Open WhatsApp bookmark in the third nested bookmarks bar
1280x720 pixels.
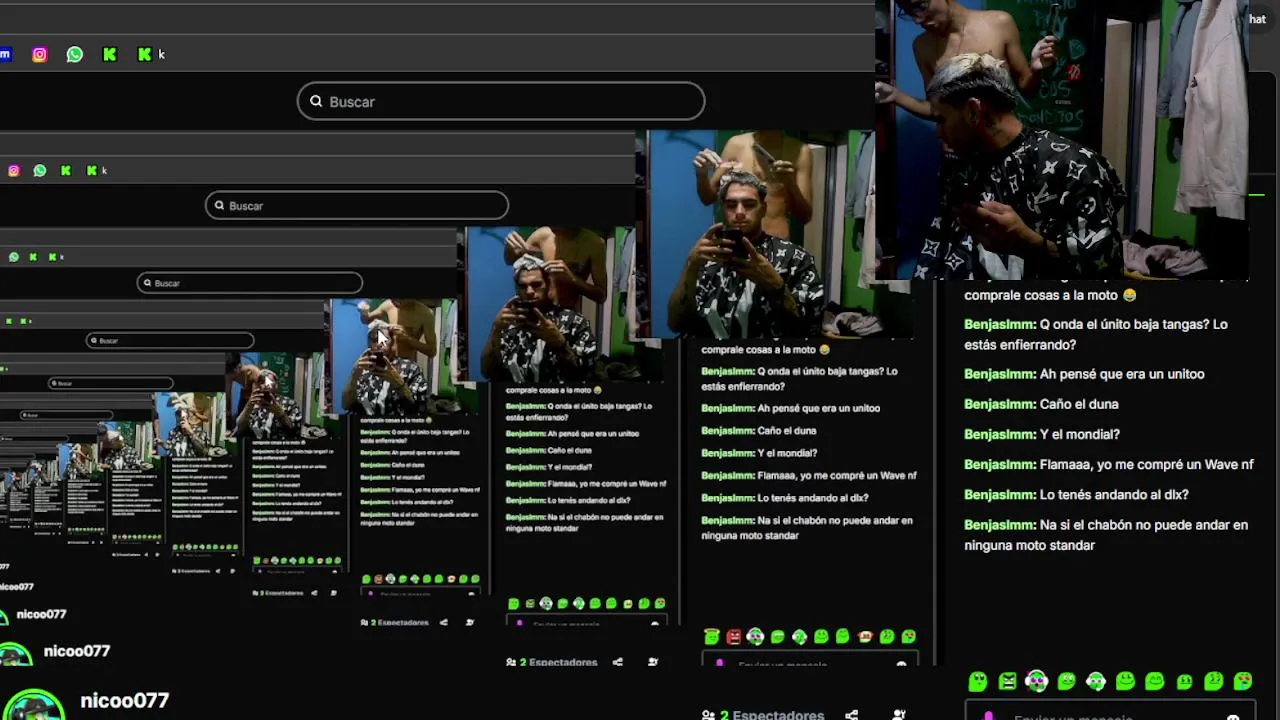click(14, 257)
